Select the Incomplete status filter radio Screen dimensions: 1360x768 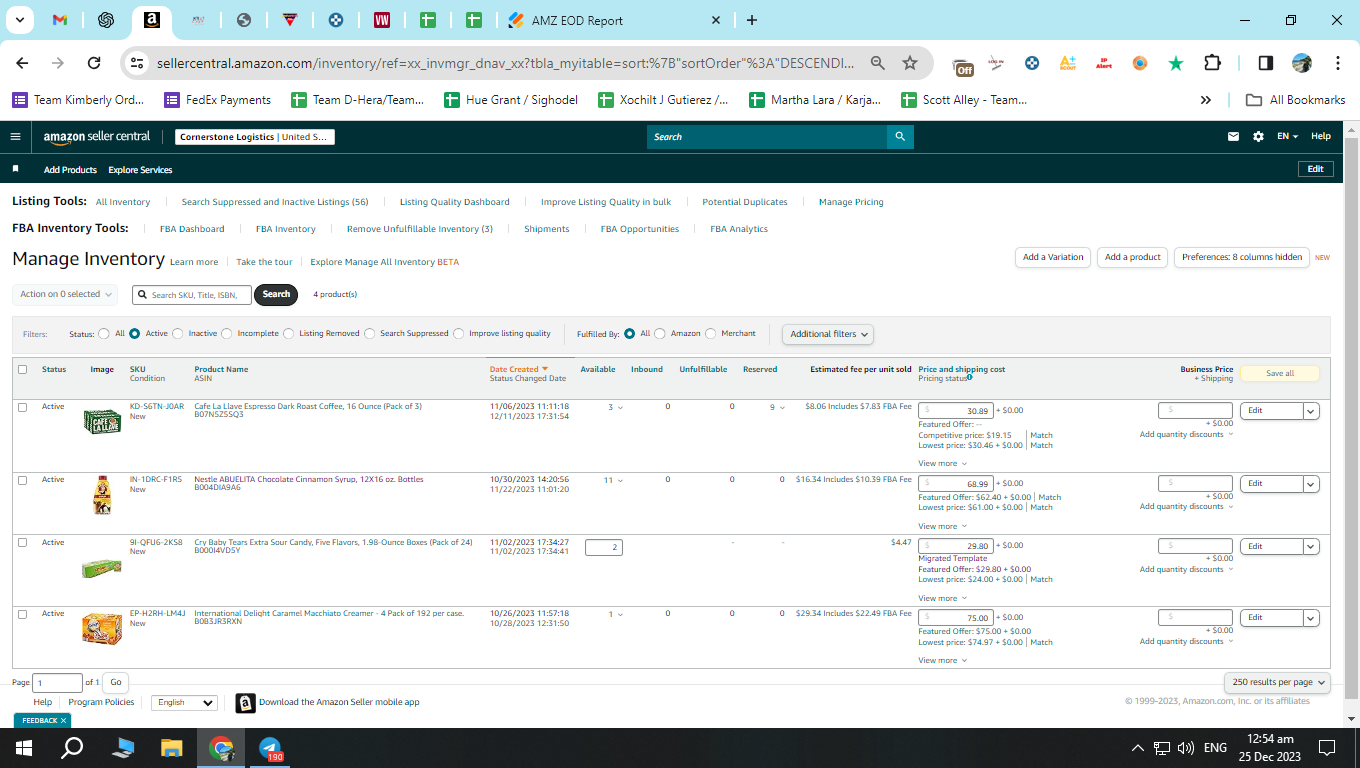click(x=227, y=334)
